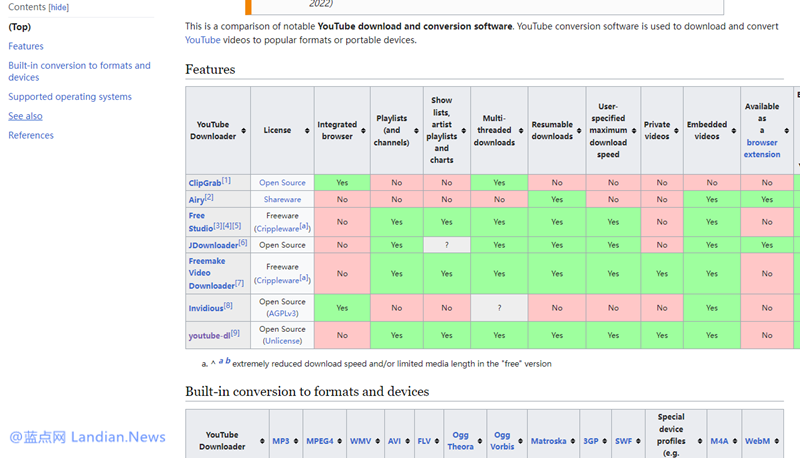Sort by Available as browser extension arrows

(786, 131)
